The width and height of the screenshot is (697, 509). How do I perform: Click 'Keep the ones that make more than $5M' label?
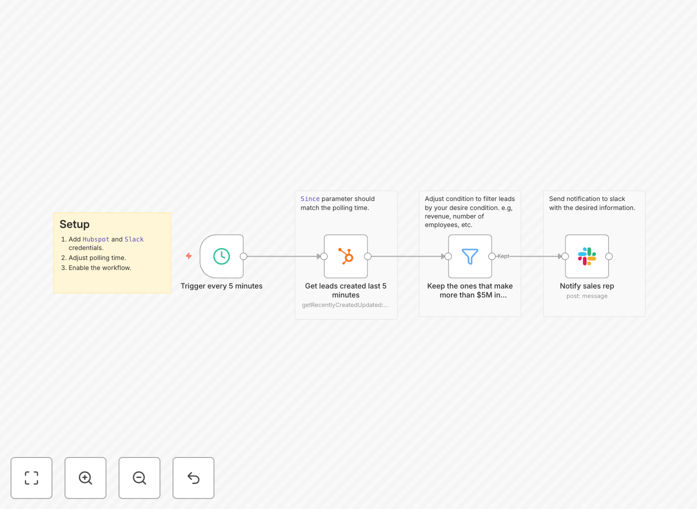pos(470,290)
